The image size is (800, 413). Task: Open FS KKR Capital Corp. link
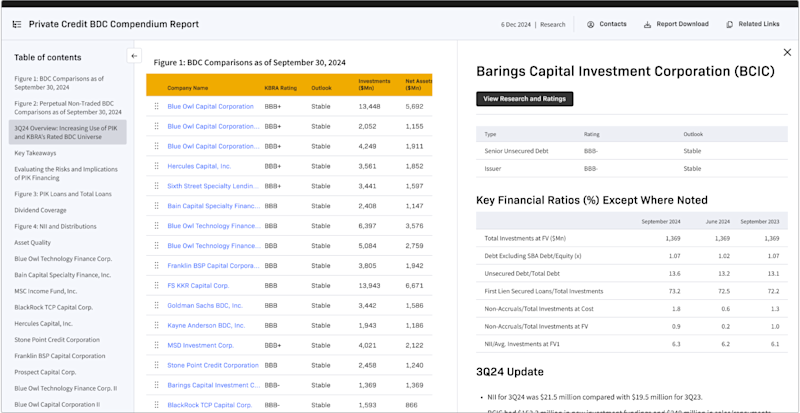click(x=198, y=285)
